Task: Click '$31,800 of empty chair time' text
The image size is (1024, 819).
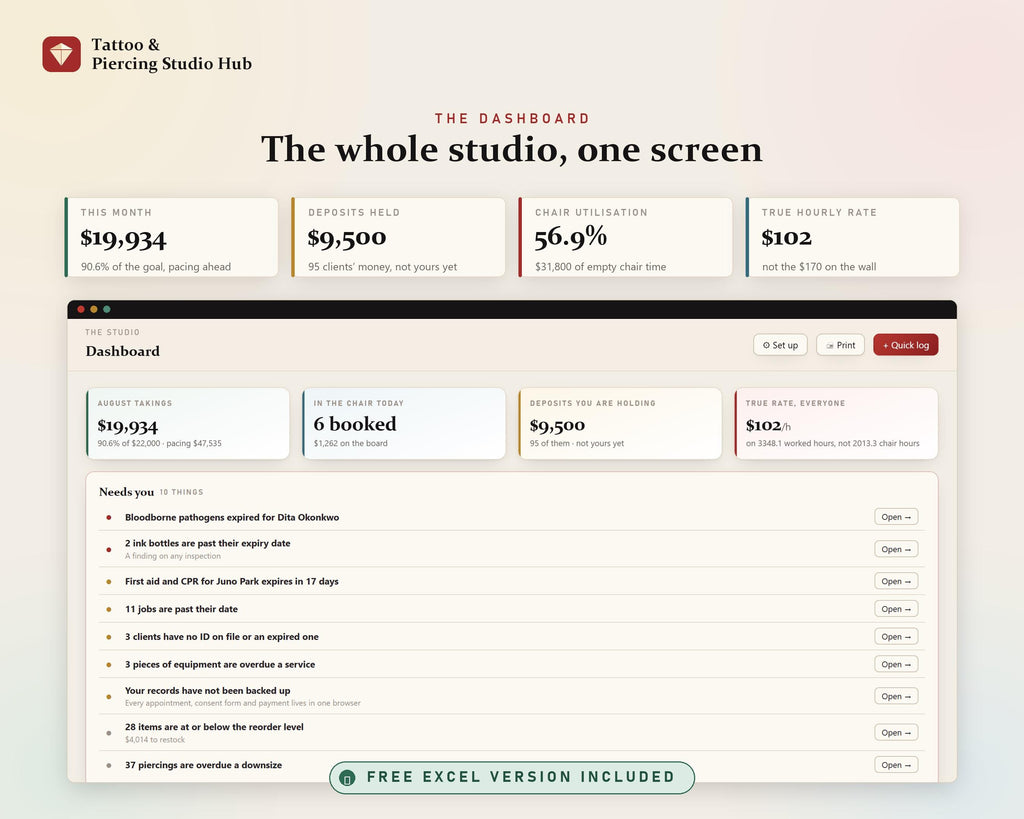Action: 601,266
